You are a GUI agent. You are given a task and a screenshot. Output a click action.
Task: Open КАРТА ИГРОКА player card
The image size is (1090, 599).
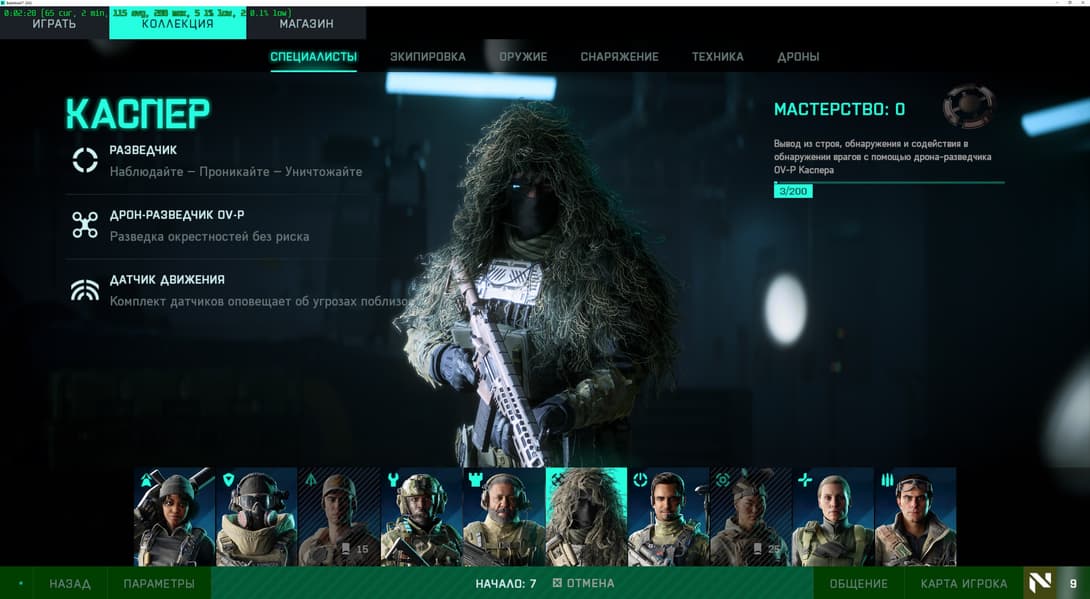tap(963, 584)
